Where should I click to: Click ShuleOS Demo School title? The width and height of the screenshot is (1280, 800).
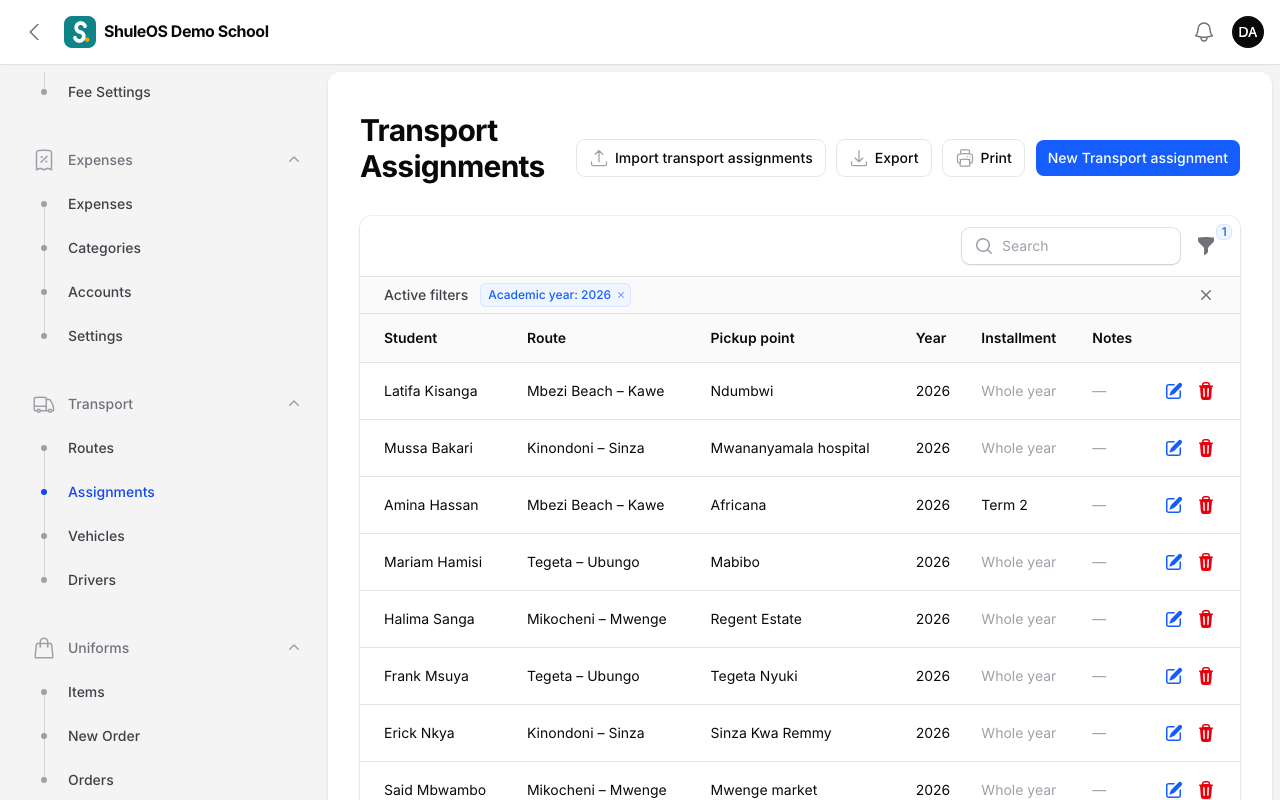click(x=186, y=32)
